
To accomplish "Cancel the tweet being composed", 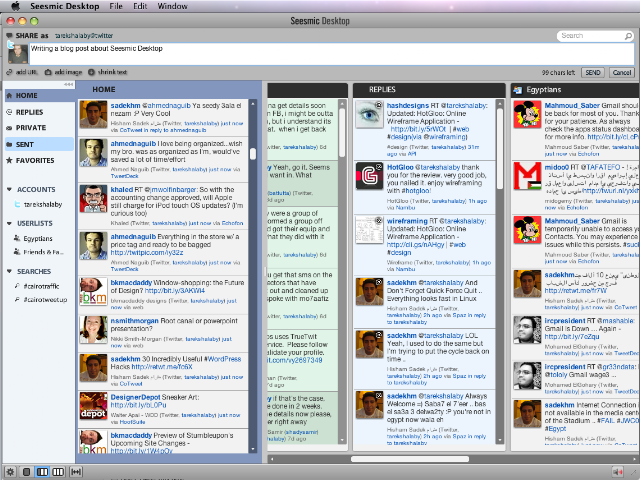I will (x=622, y=73).
